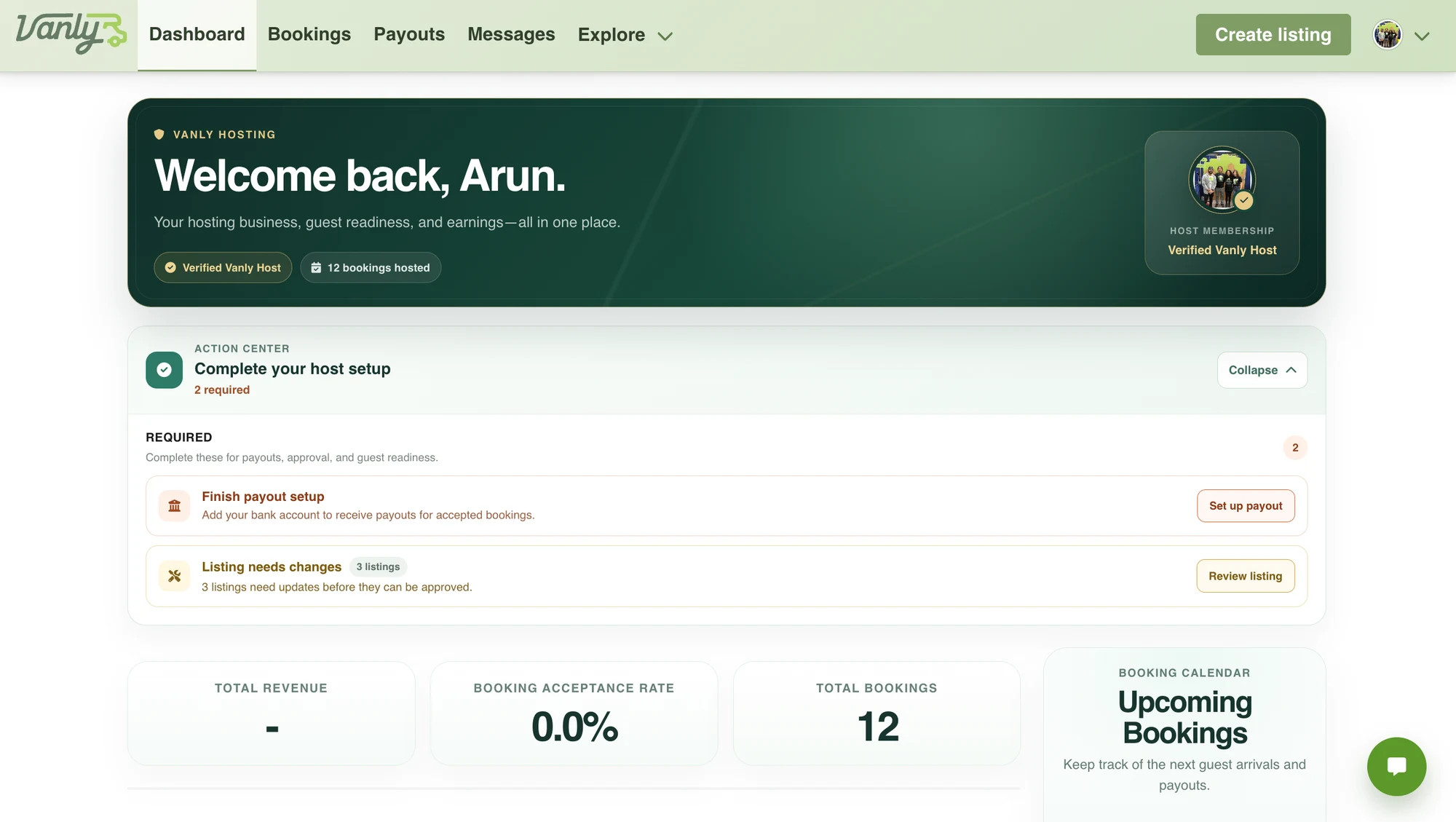The width and height of the screenshot is (1456, 822).
Task: Open the Messages tab
Action: point(511,34)
